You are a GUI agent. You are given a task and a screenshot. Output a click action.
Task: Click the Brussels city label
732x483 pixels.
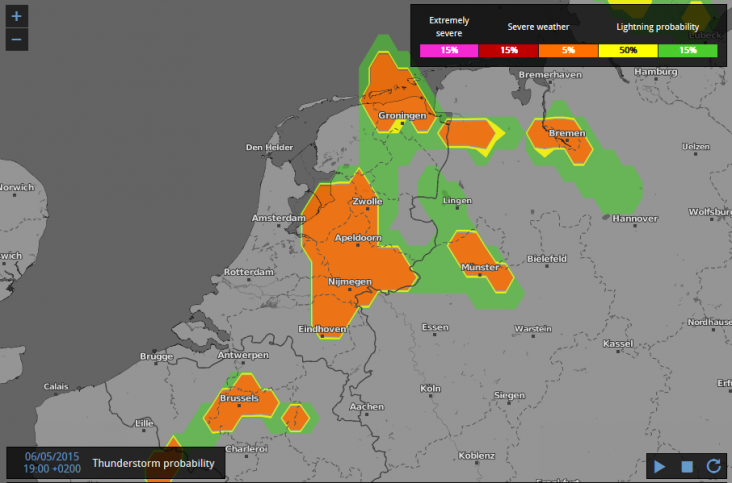pyautogui.click(x=238, y=398)
